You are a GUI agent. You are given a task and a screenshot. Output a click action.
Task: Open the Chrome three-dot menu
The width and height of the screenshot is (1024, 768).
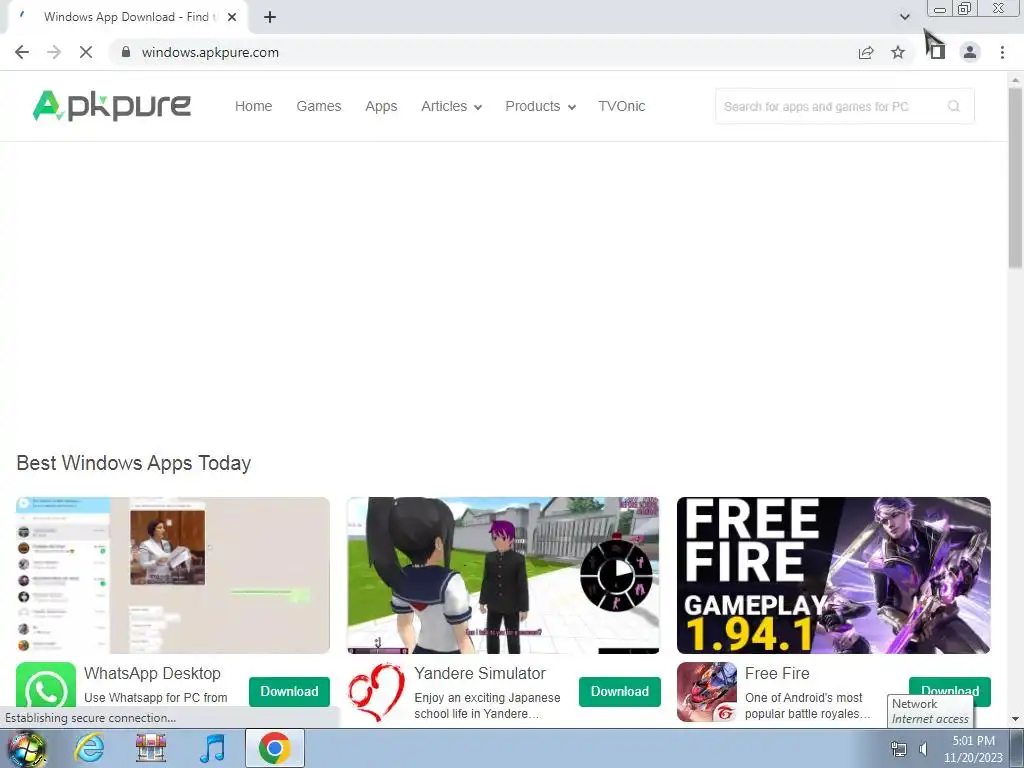[x=1002, y=52]
